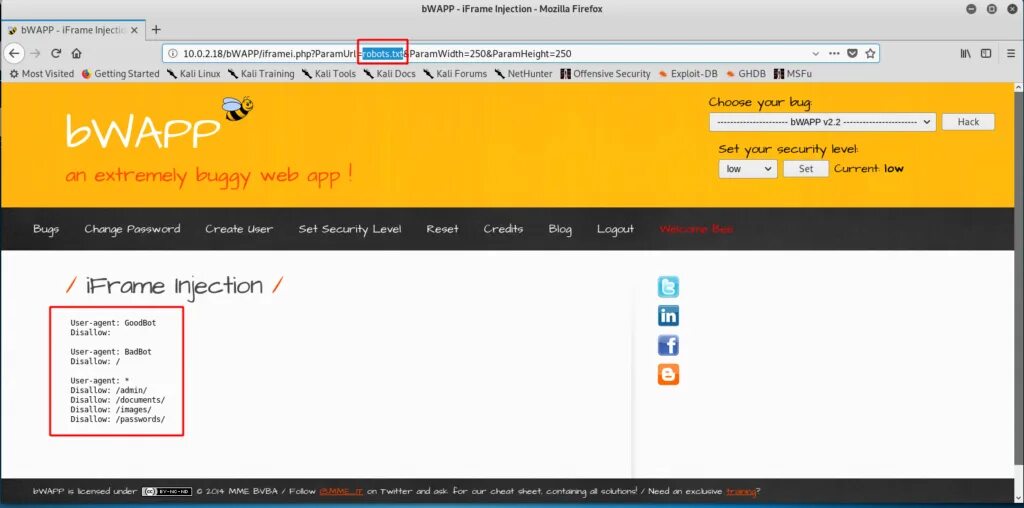
Task: Follow the @MME_IT Twitter link in the footer
Action: tap(341, 491)
